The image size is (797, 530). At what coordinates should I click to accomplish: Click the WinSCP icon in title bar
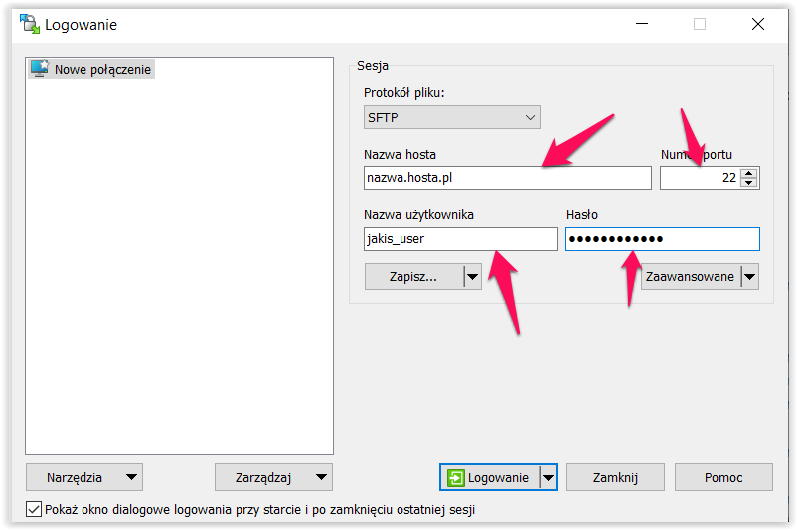point(28,24)
